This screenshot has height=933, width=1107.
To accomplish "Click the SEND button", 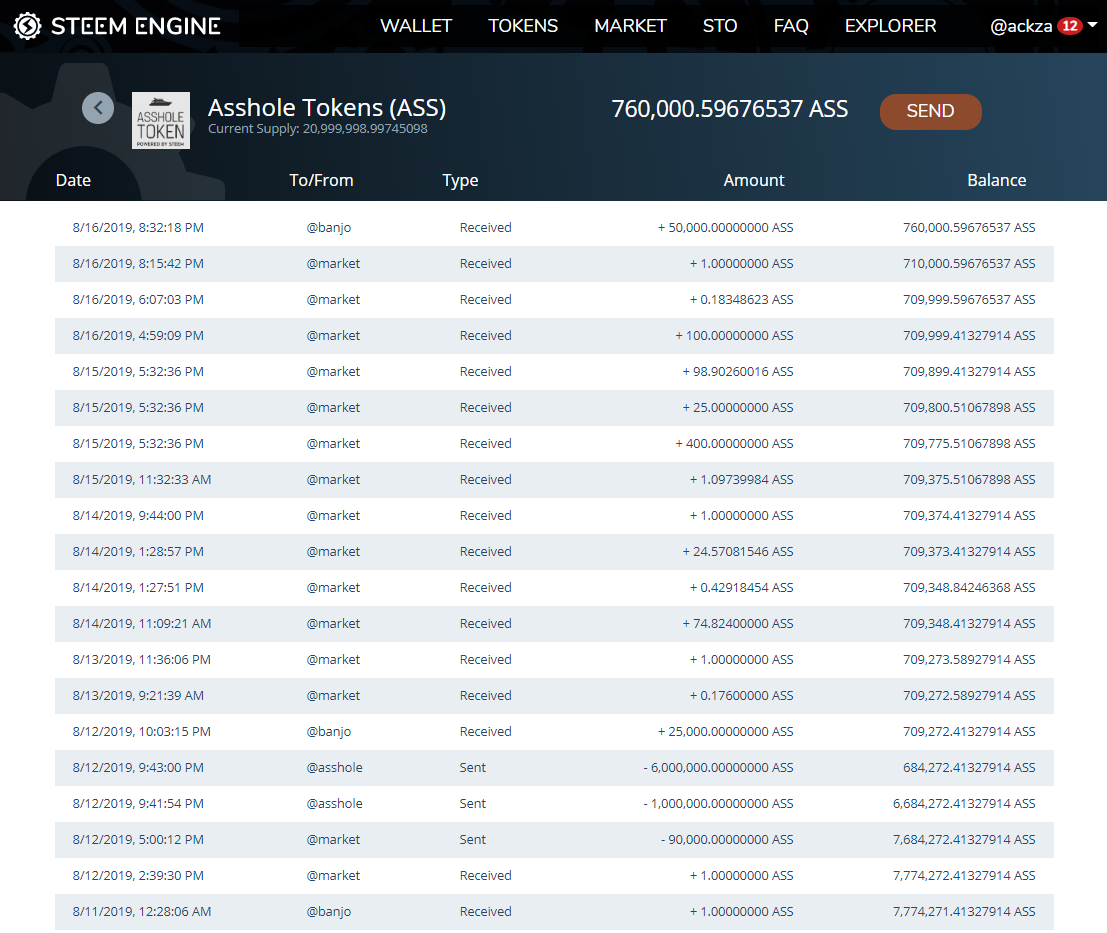I will (931, 112).
